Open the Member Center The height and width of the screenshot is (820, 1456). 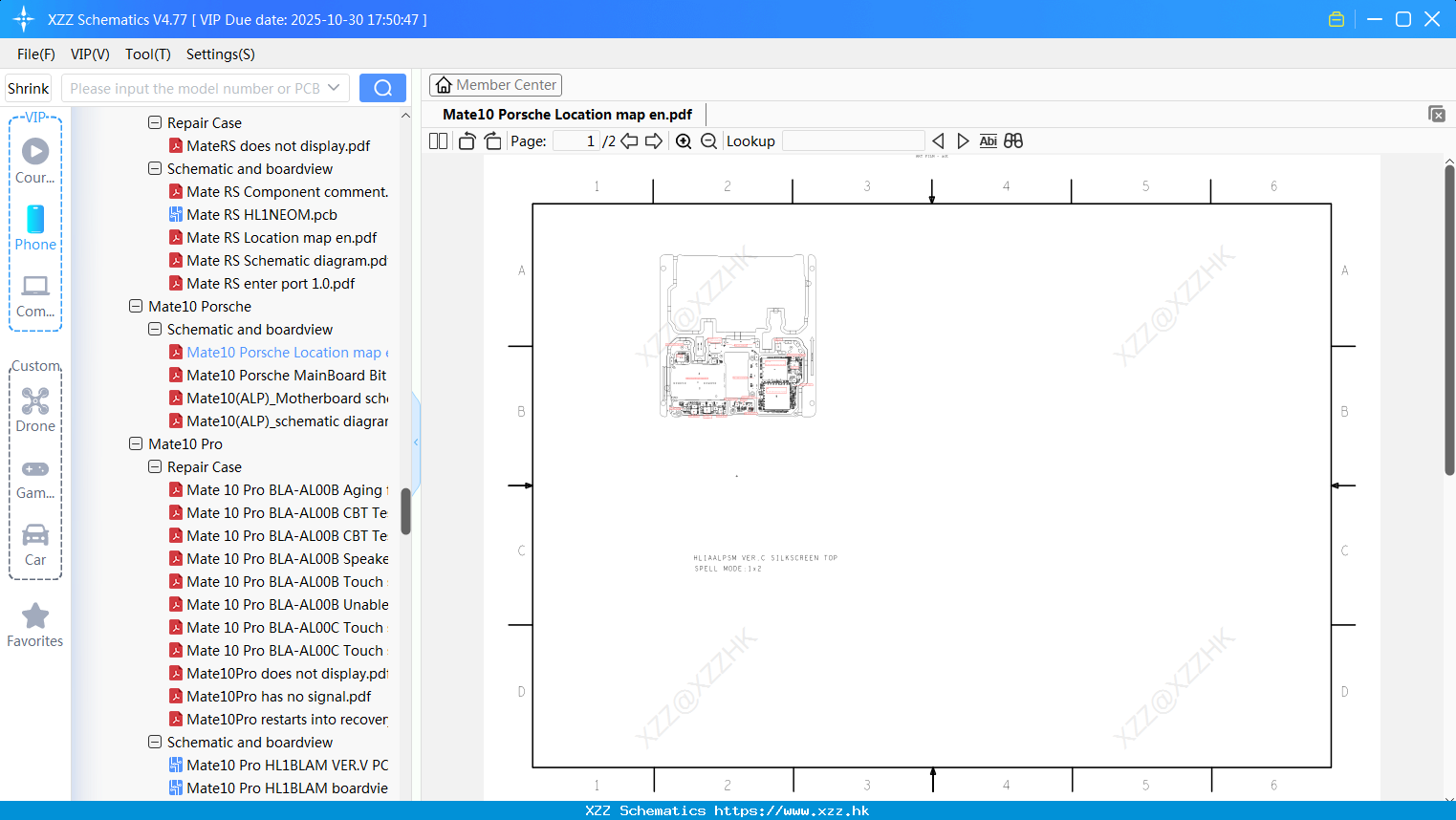495,85
